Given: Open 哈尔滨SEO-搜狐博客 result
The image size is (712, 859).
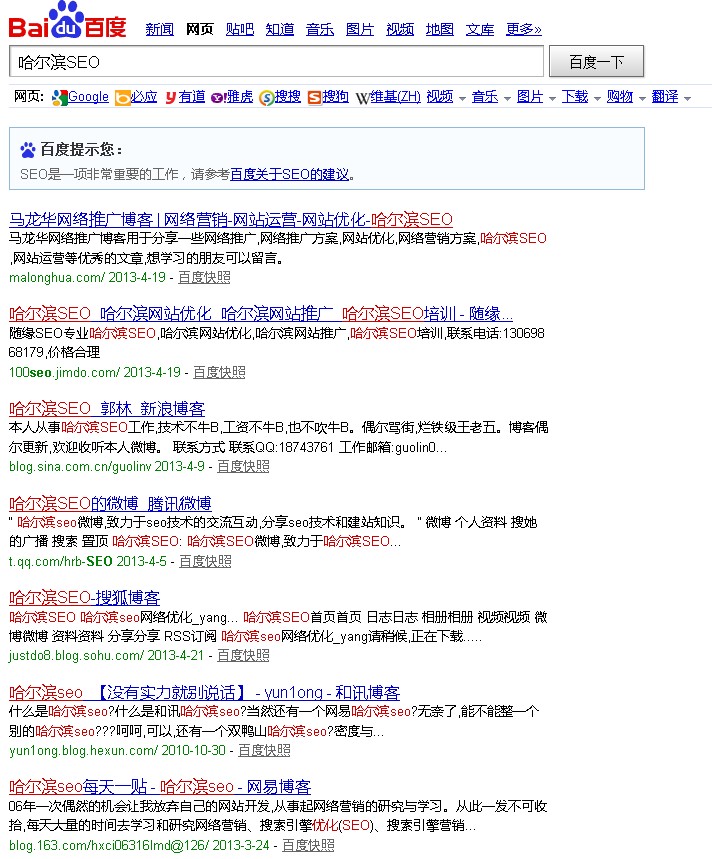Looking at the screenshot, I should (85, 598).
